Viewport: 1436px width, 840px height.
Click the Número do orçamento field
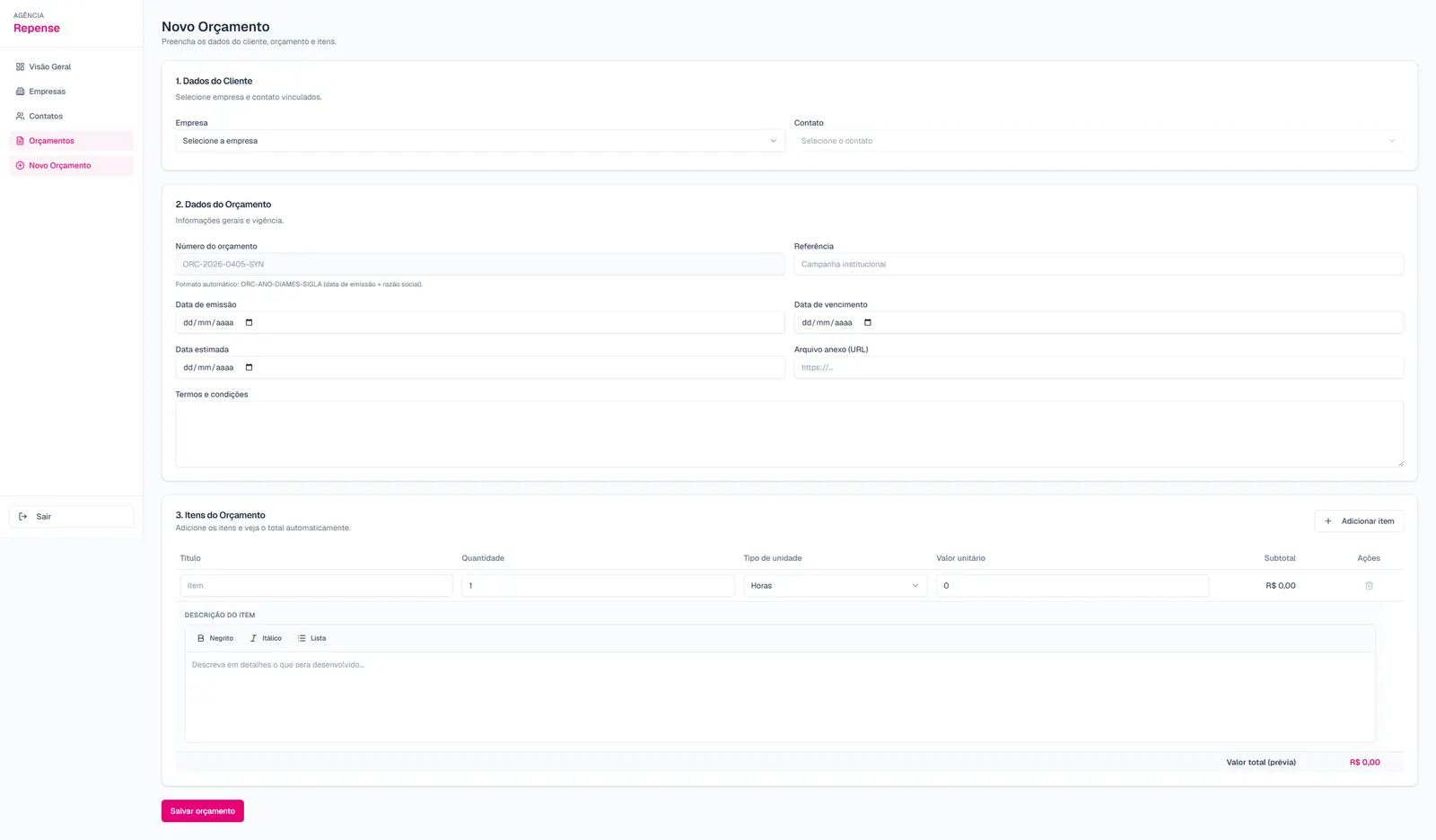coord(480,264)
